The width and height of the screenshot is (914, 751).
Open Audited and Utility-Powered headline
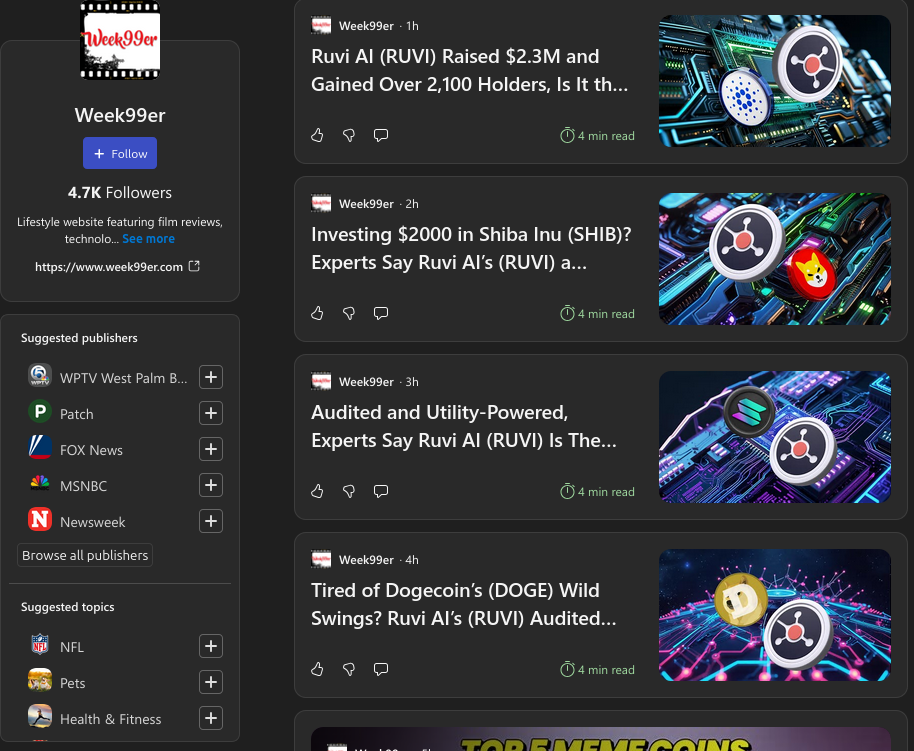point(464,426)
